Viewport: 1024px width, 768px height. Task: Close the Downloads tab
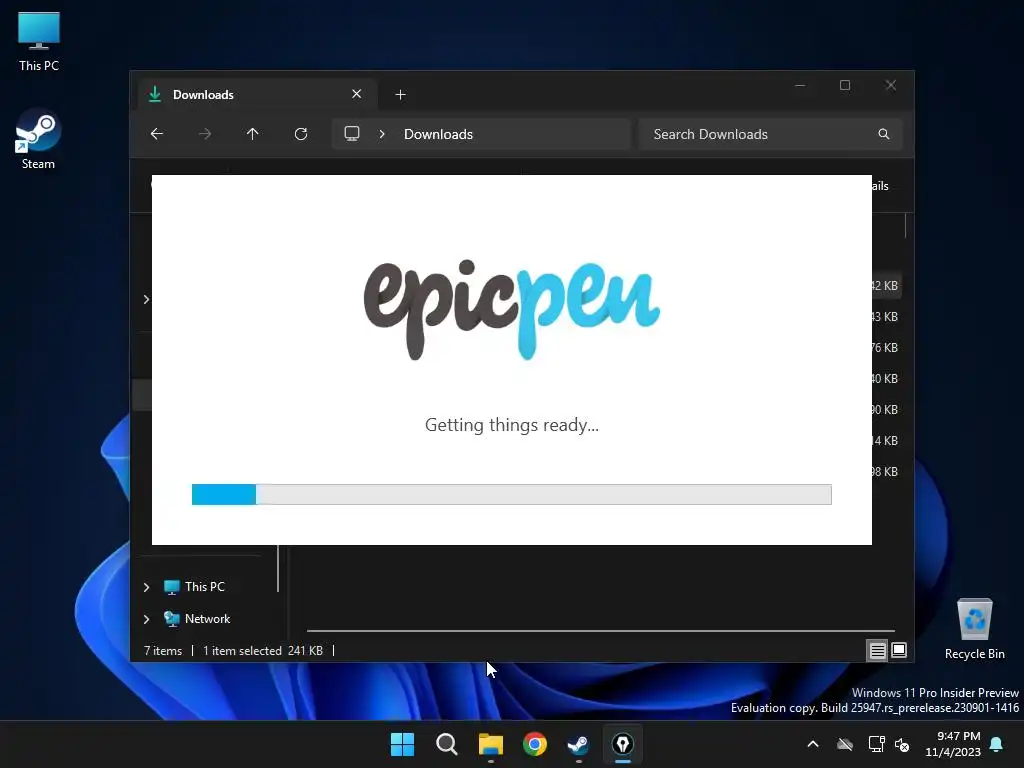[x=357, y=94]
